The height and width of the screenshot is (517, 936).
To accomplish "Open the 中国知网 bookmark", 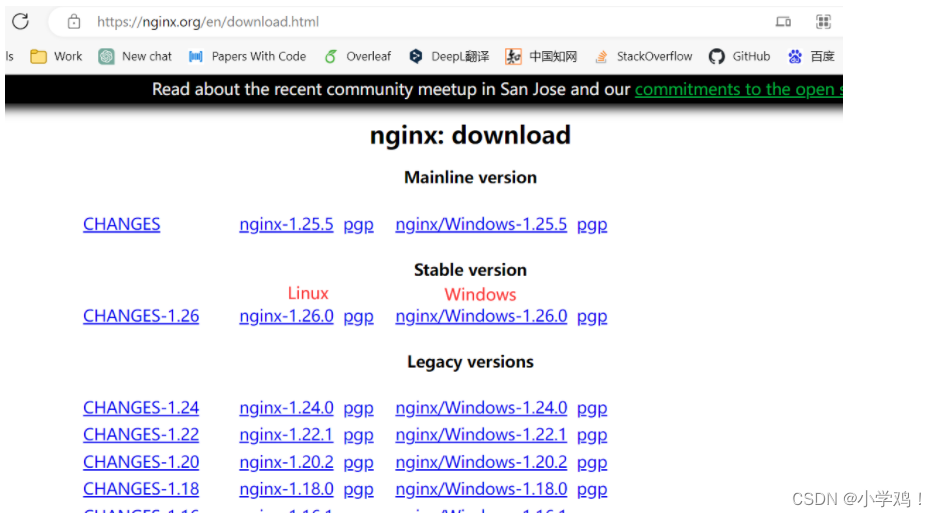I will 553,57.
